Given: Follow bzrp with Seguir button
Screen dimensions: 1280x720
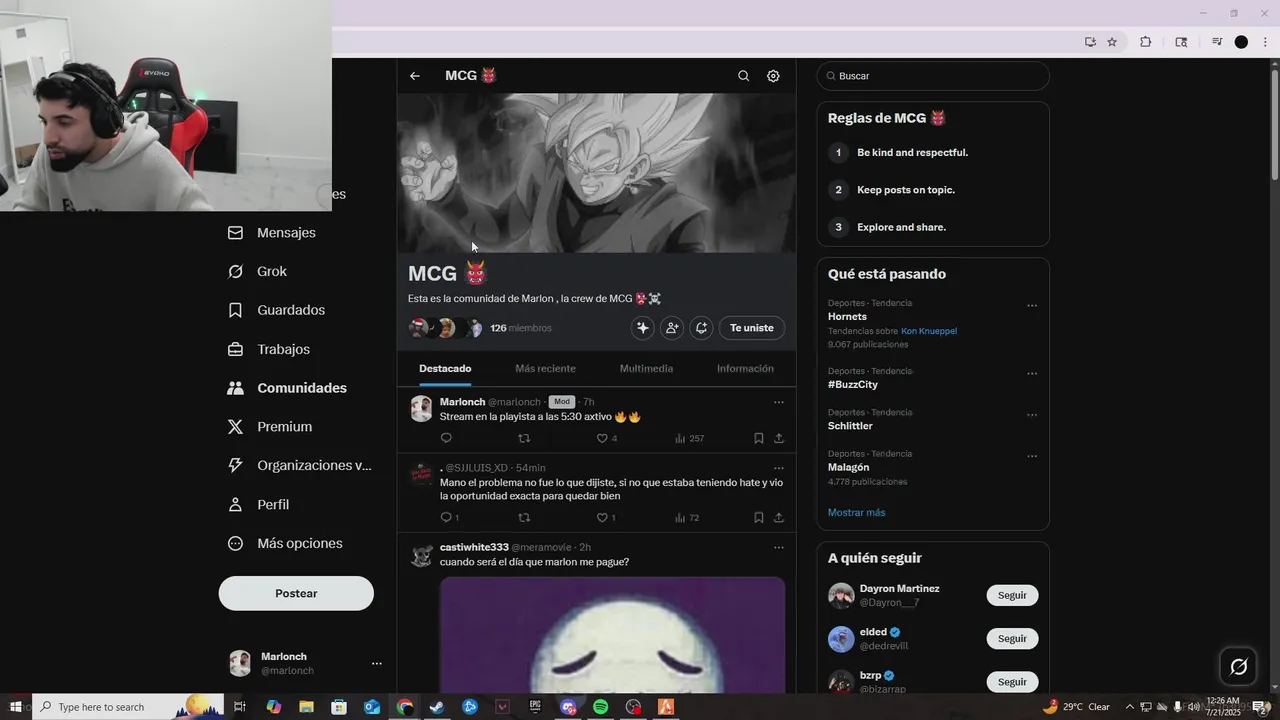Looking at the screenshot, I should click(1012, 681).
